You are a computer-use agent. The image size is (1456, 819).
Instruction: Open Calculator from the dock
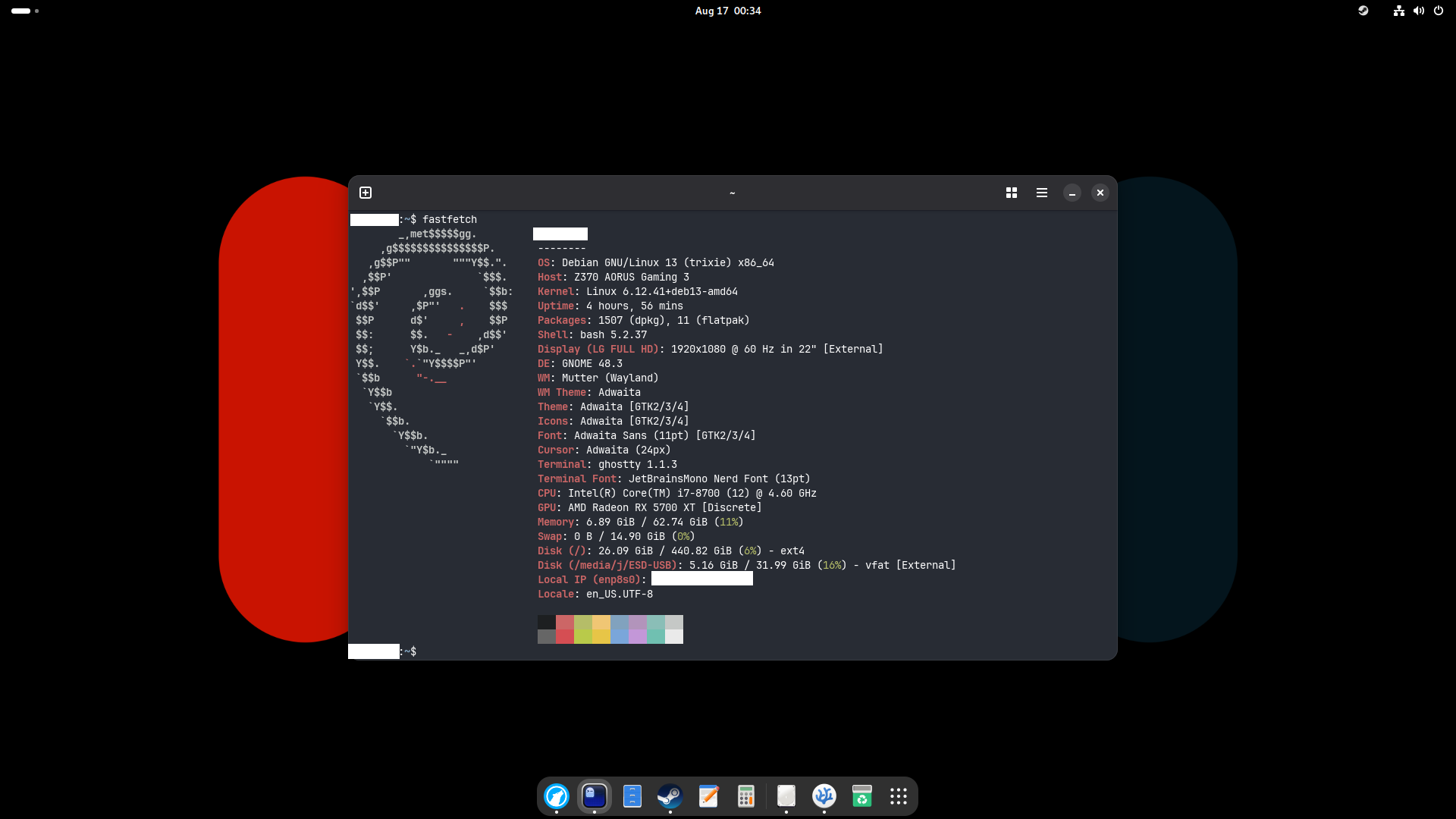(746, 796)
